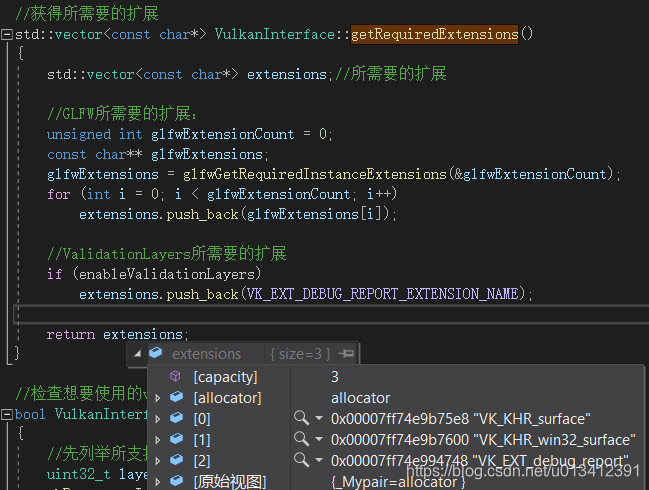
Task: Click the allocator value text
Action: tap(361, 398)
